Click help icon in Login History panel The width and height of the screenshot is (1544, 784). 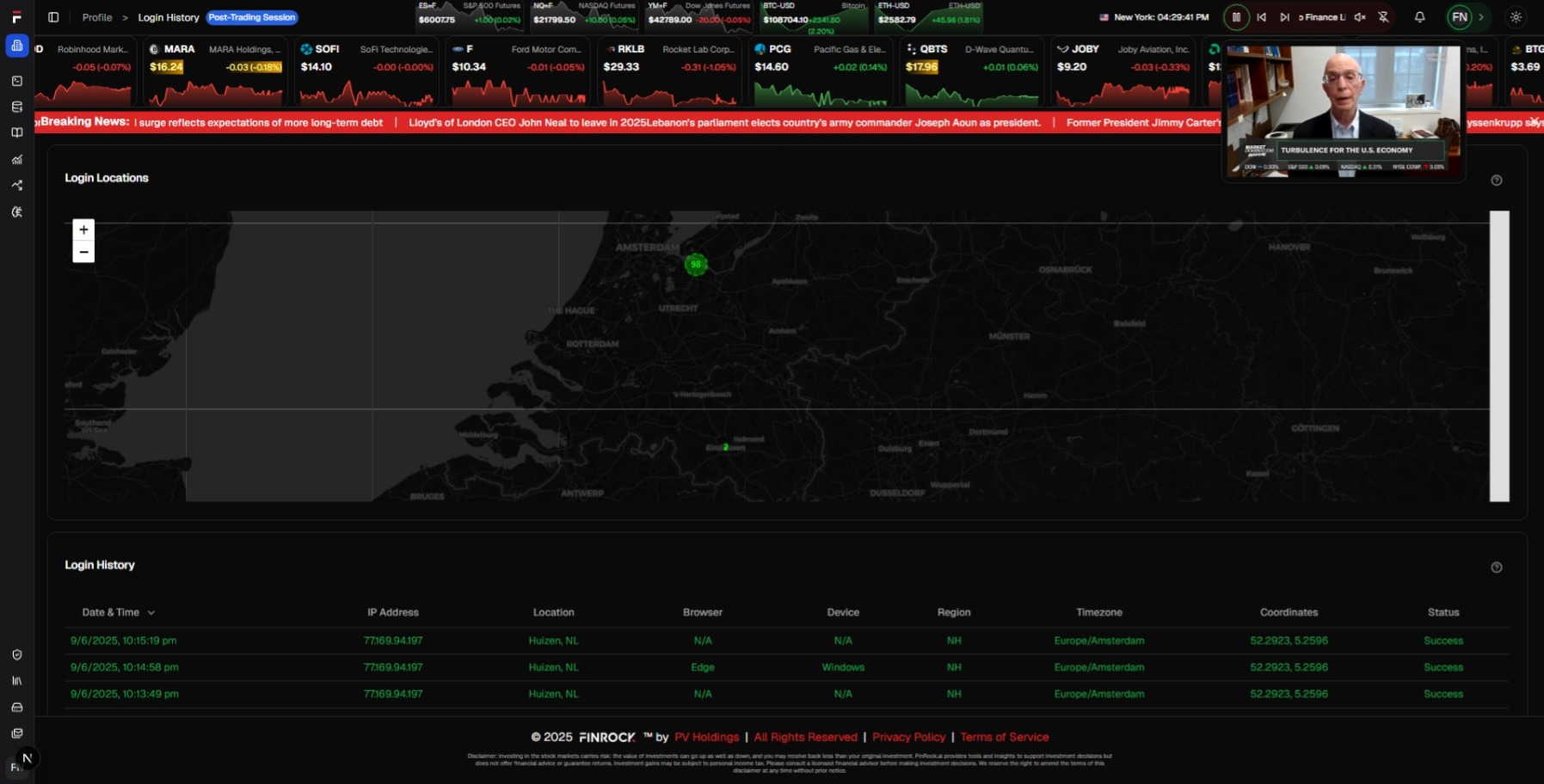pos(1497,567)
